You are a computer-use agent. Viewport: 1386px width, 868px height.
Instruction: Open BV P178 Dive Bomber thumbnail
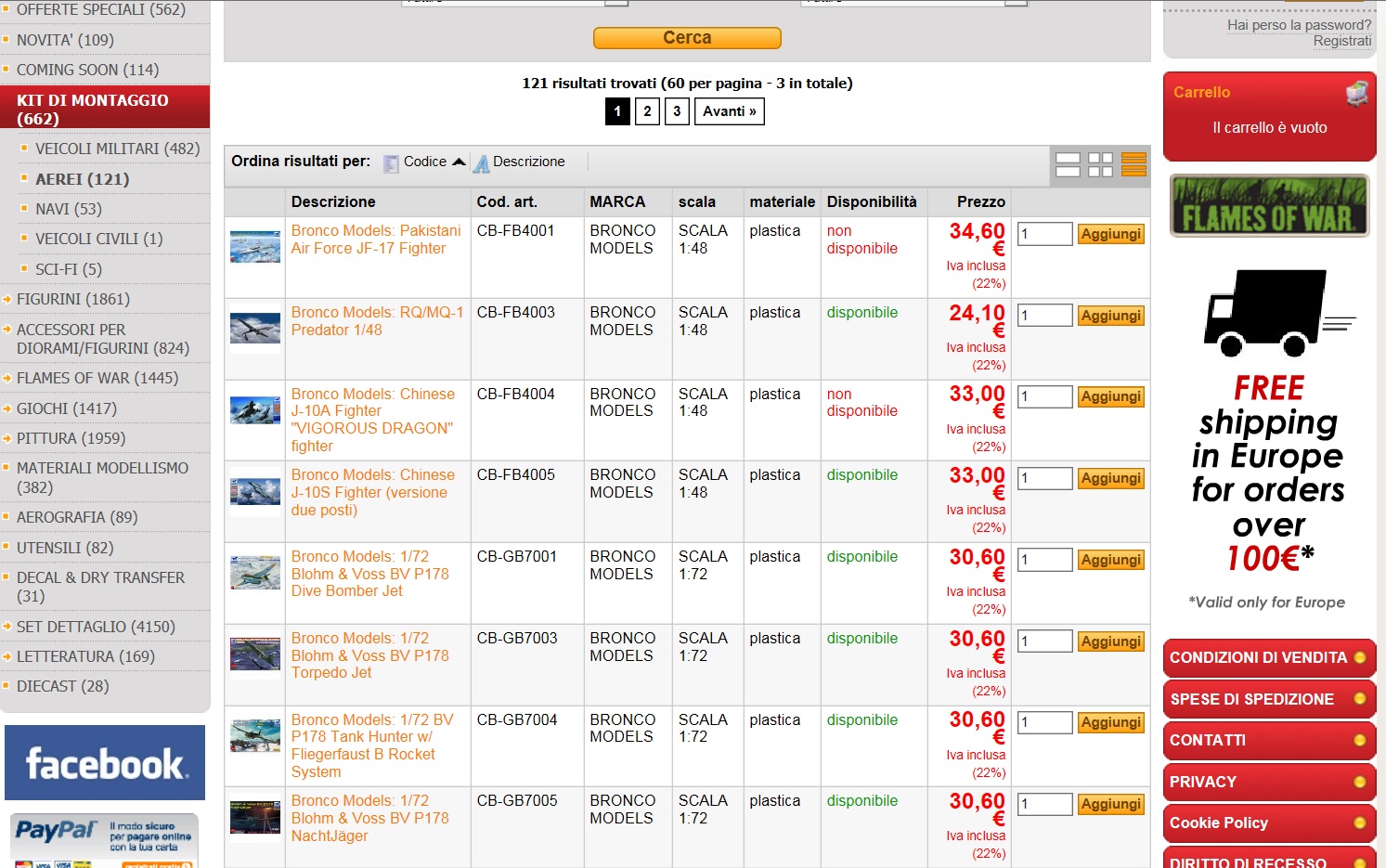[255, 573]
